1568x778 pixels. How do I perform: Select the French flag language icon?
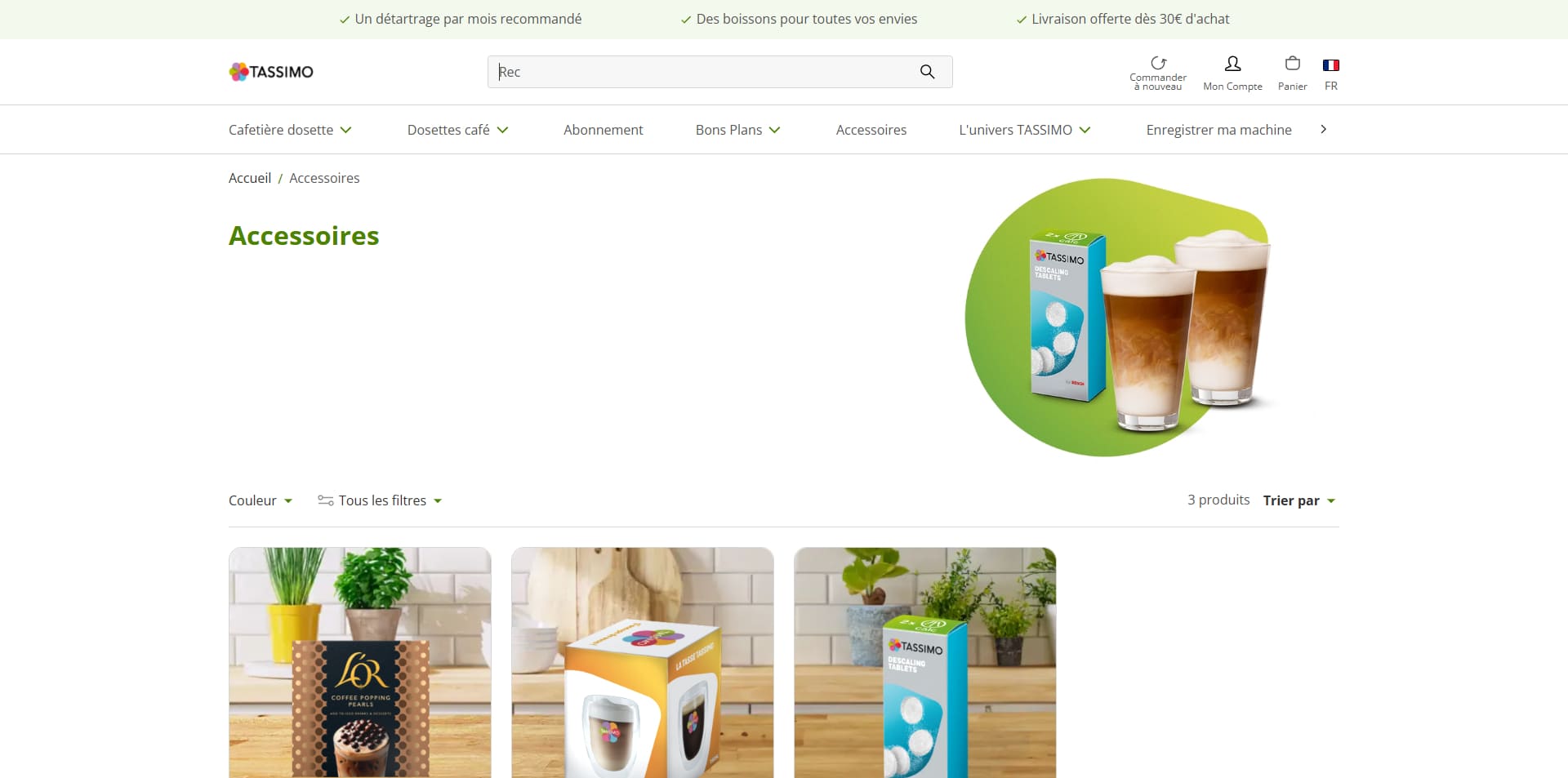[x=1331, y=65]
